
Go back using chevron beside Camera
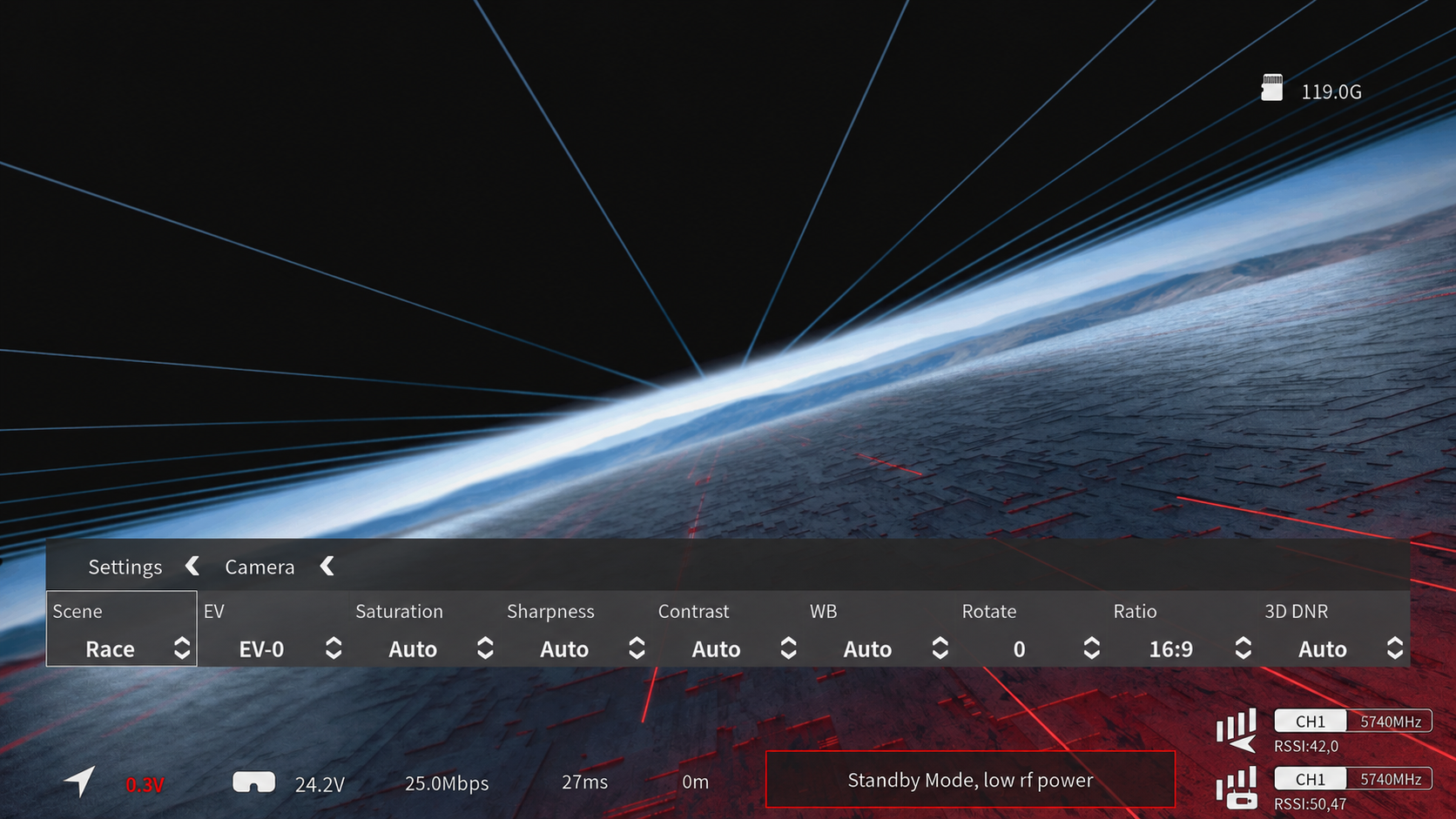[x=327, y=567]
